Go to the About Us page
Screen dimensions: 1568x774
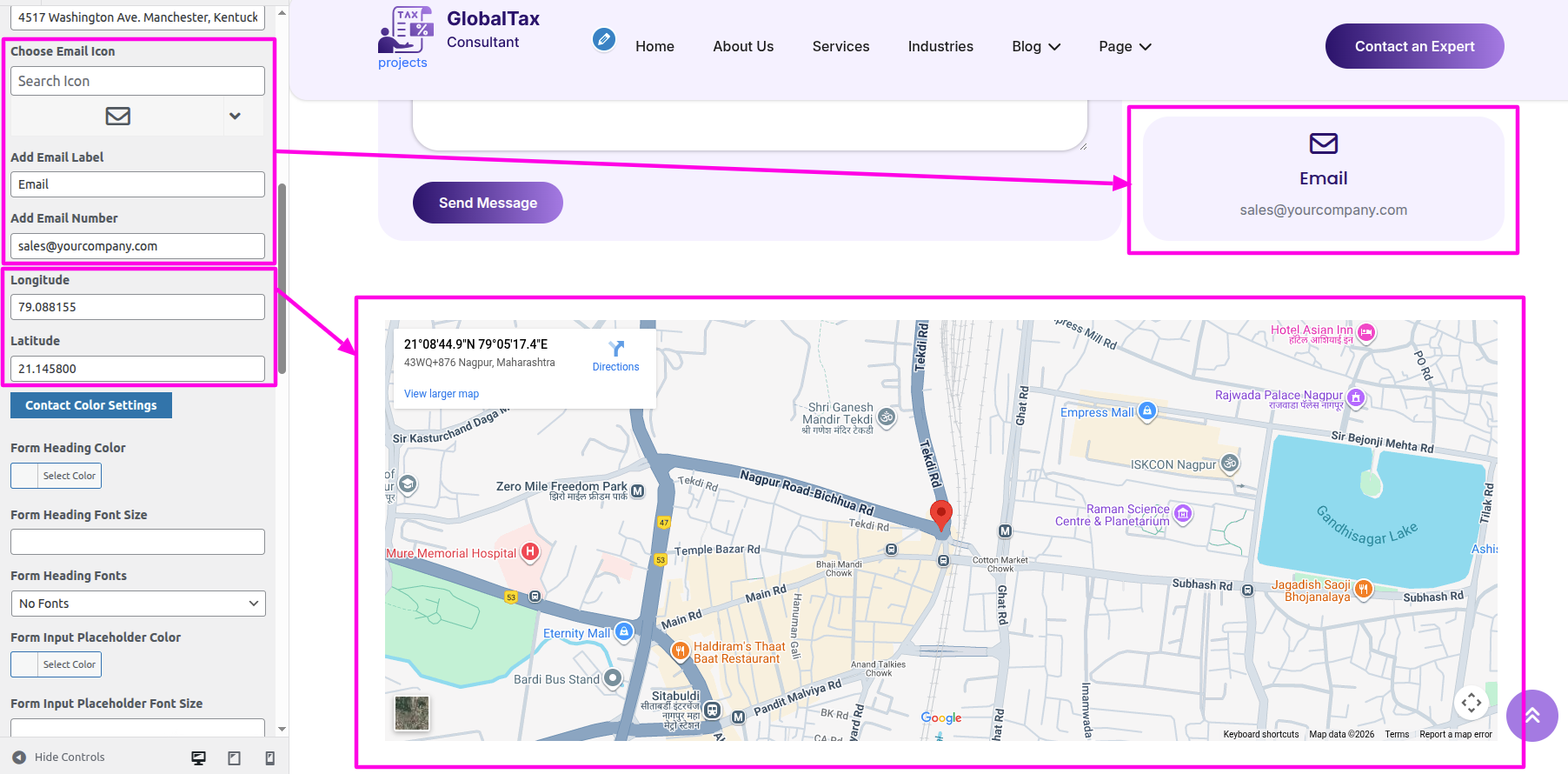coord(743,47)
